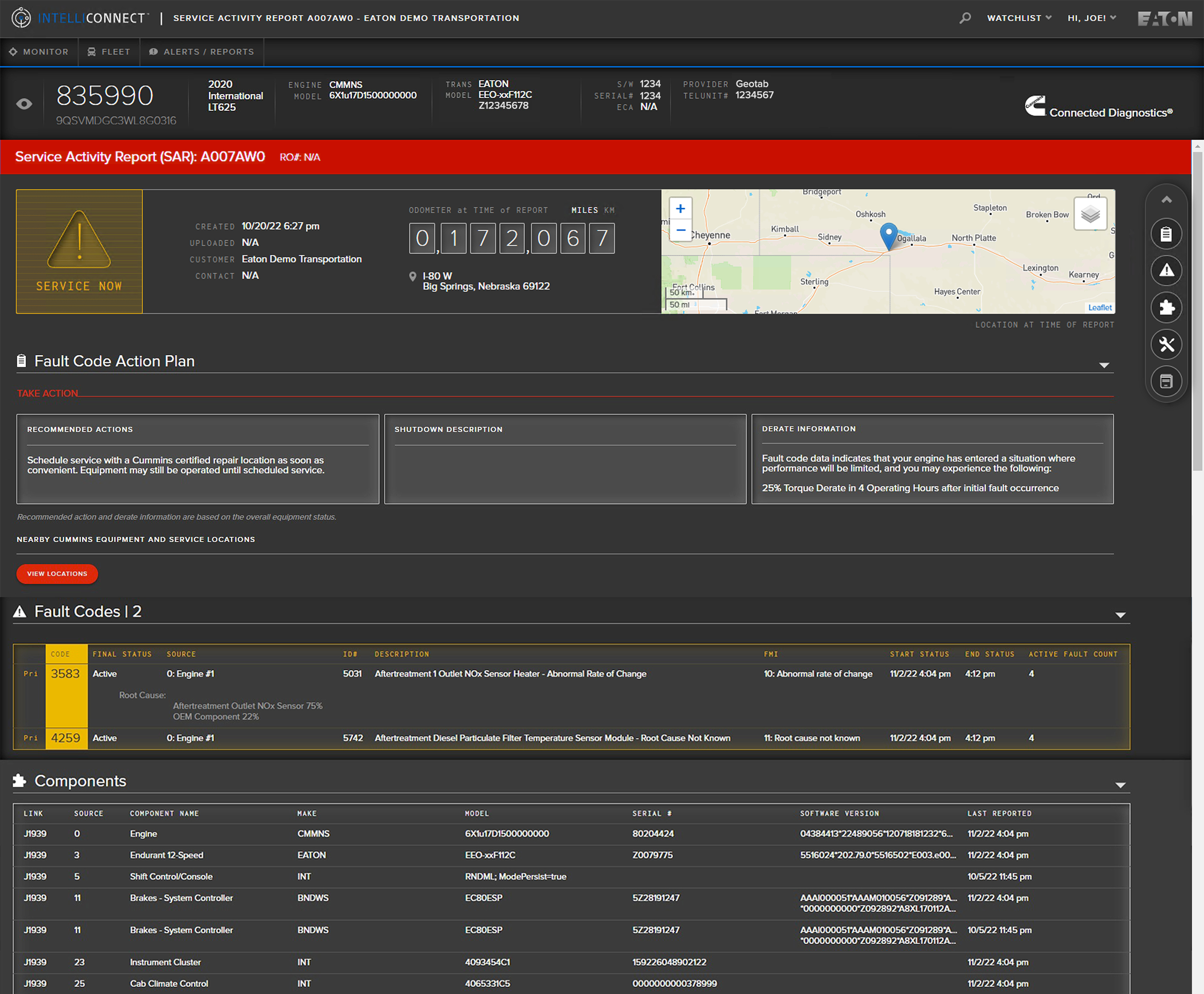
Task: Open the Fleet tab
Action: 109,52
